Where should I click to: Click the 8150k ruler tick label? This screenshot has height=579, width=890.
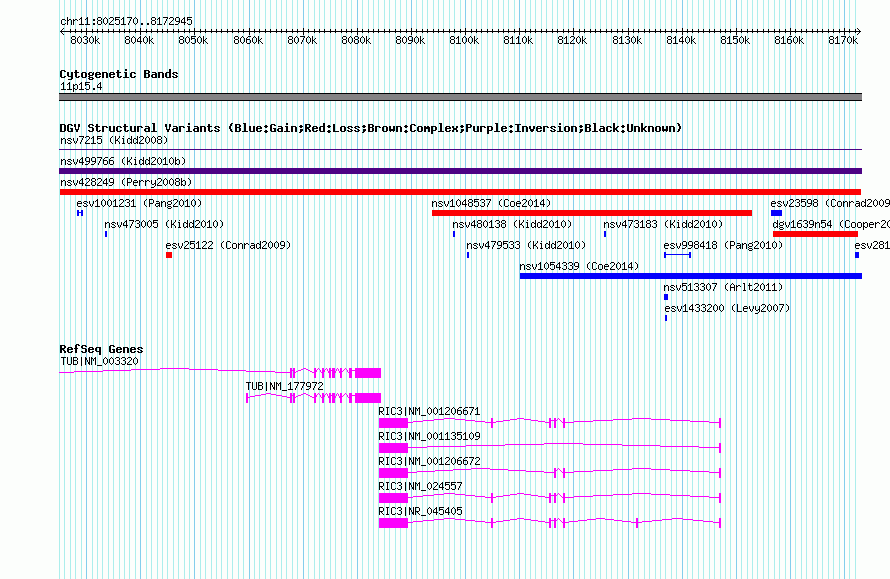coord(735,40)
